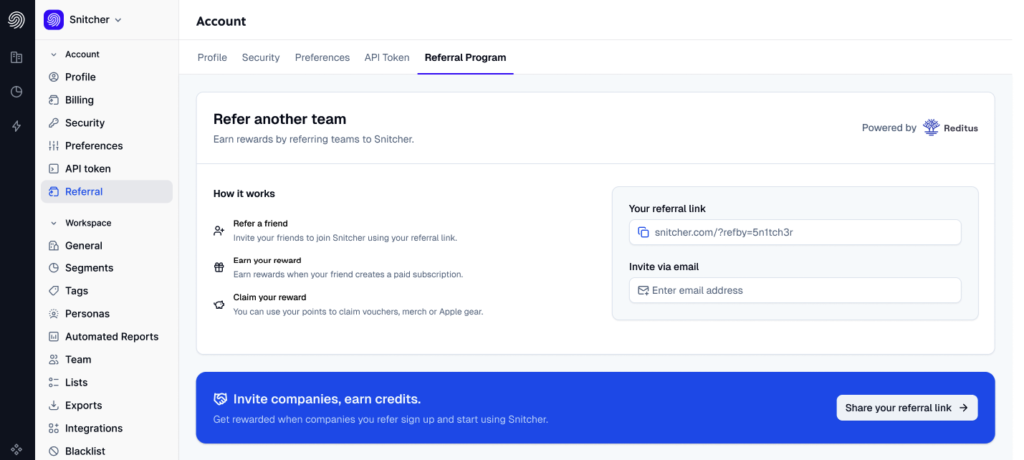Click the grid icon at bottom of left rail
The width and height of the screenshot is (1024, 460).
click(x=16, y=450)
